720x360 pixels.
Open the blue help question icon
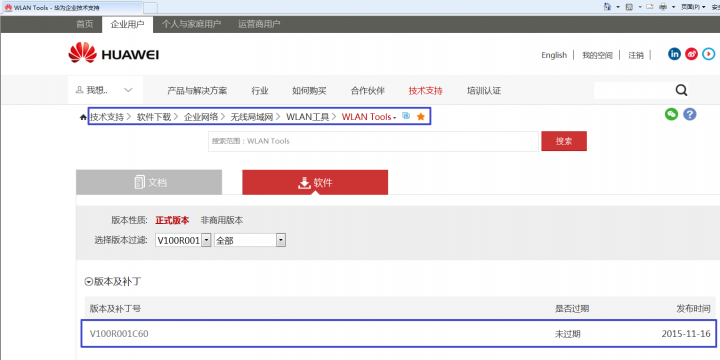point(690,114)
